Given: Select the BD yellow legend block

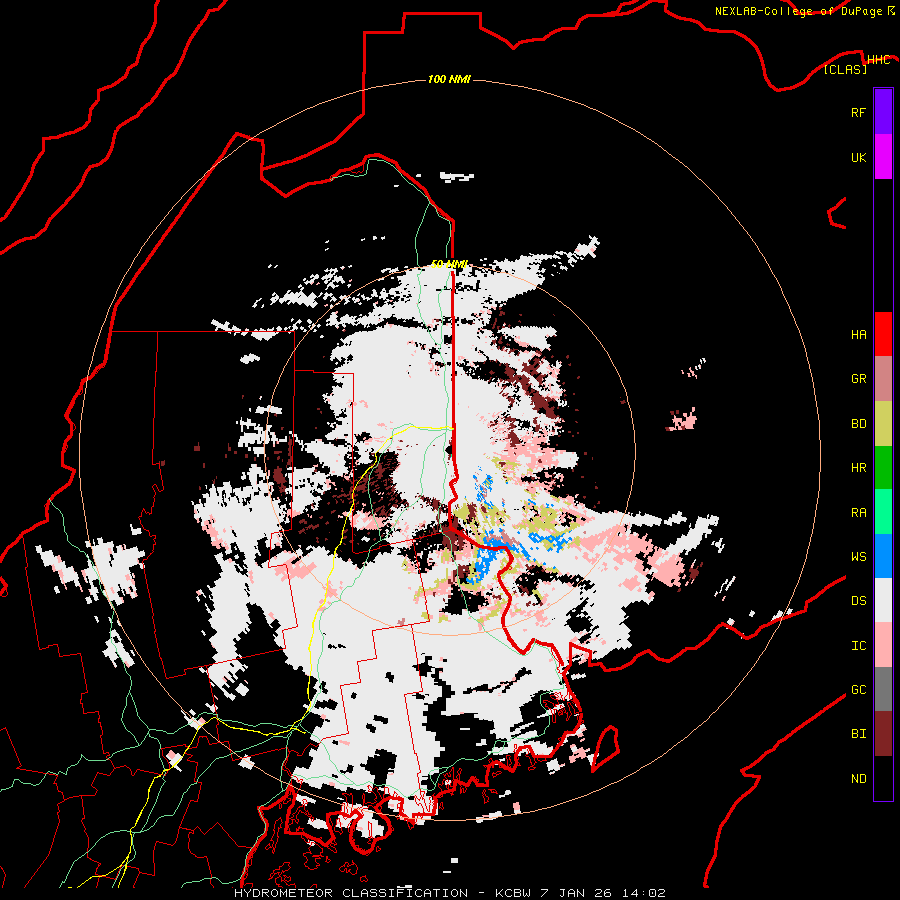Looking at the screenshot, I should tap(883, 424).
